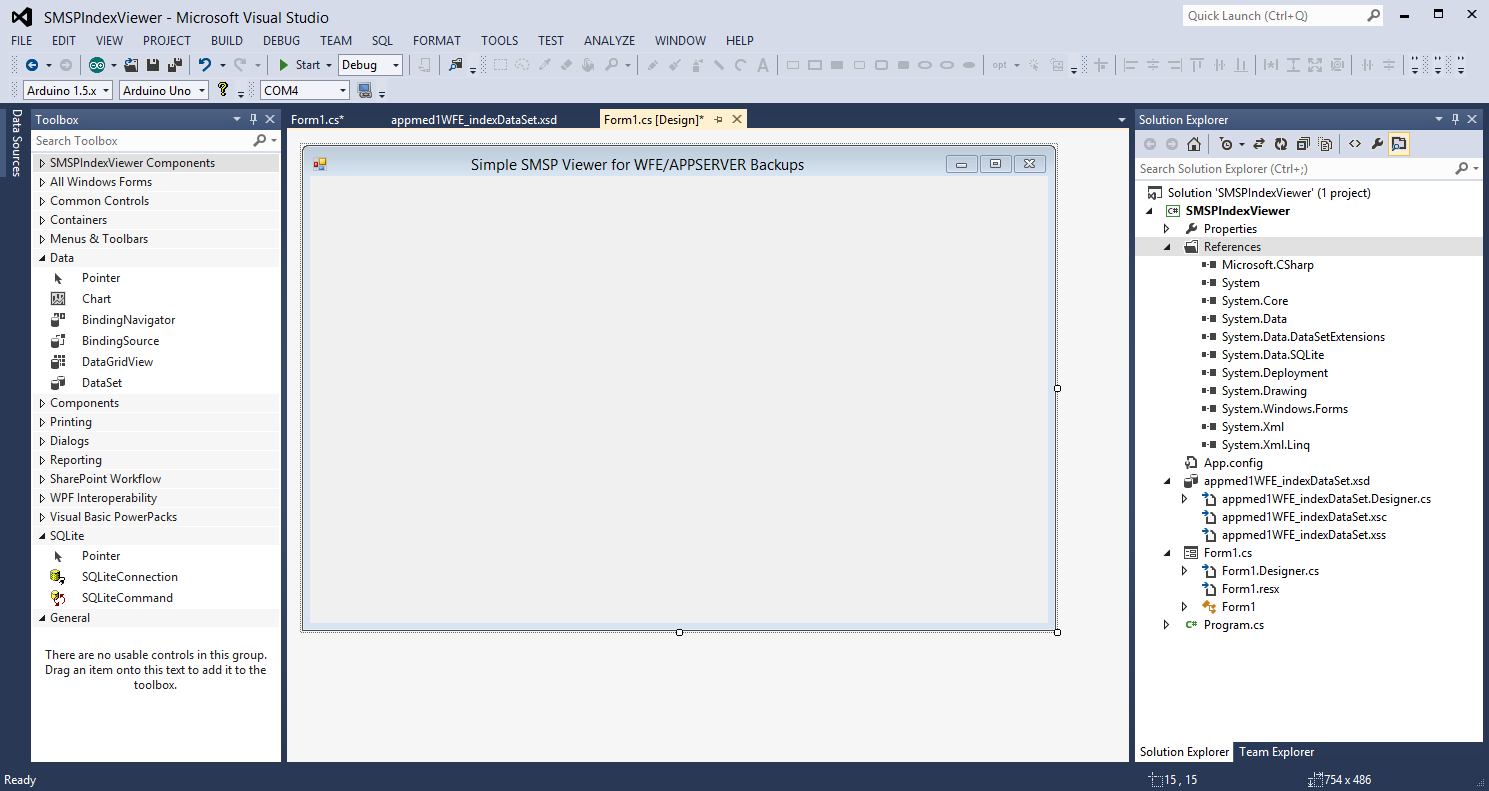Expand the Form1.Designer.cs node

pyautogui.click(x=1185, y=571)
